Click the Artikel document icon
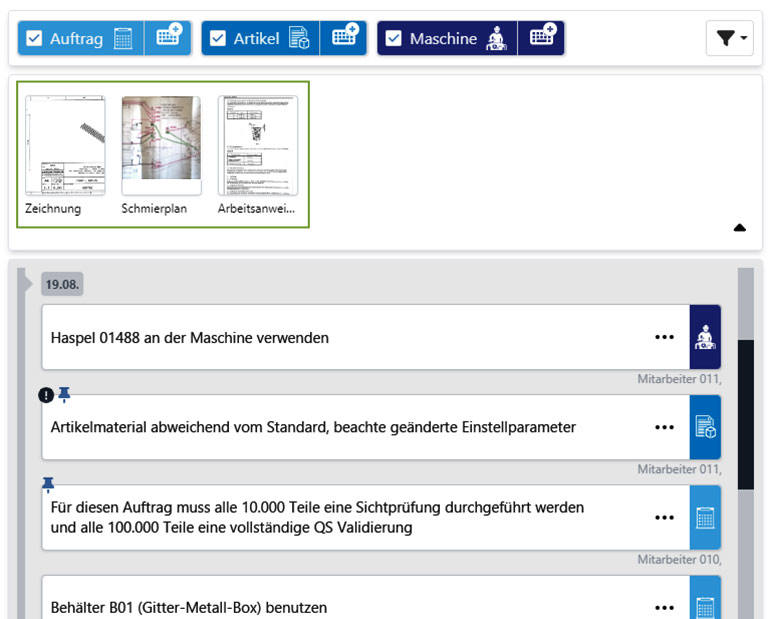The height and width of the screenshot is (619, 774). [x=299, y=39]
